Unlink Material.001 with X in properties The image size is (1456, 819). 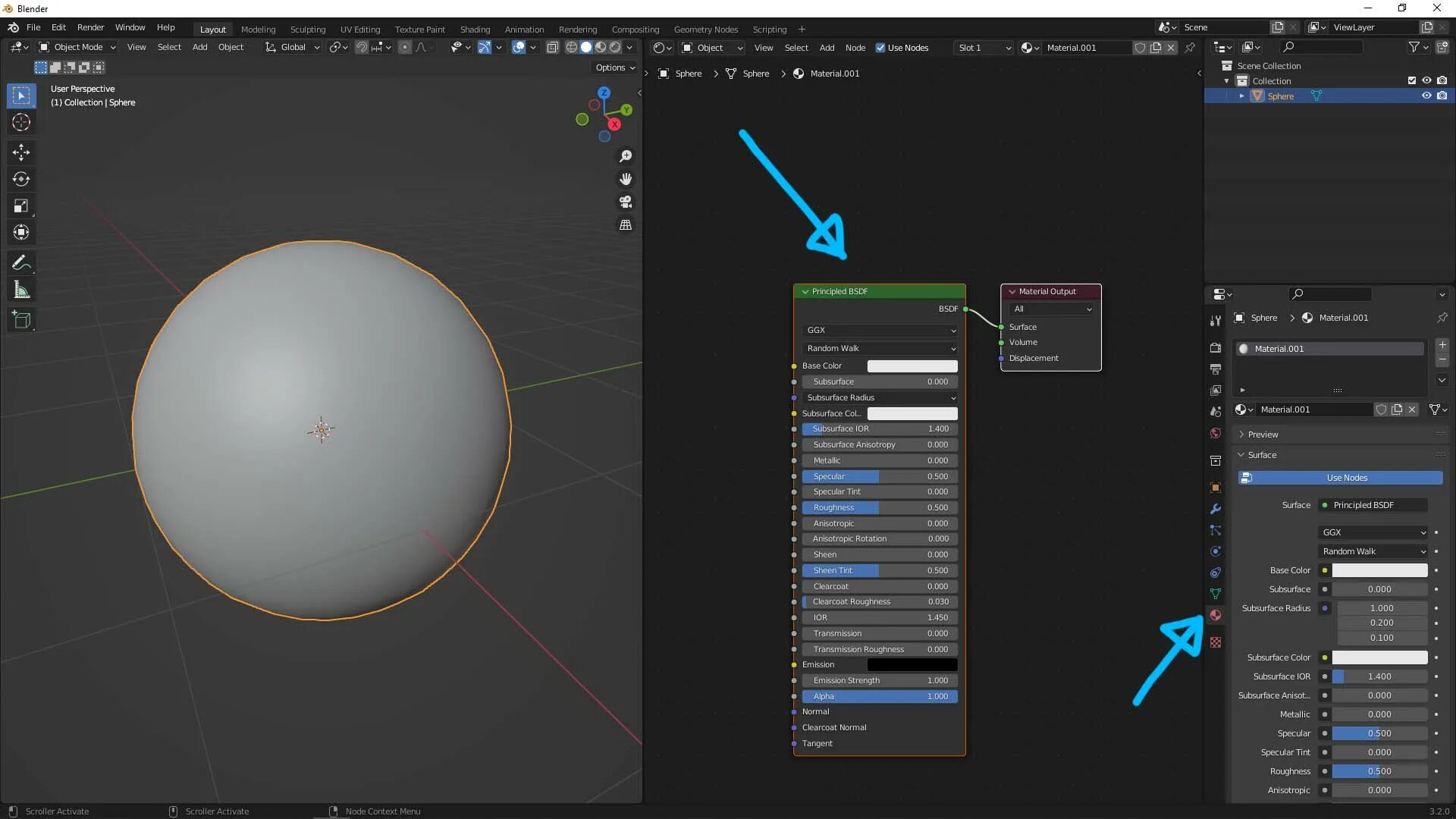(x=1412, y=409)
